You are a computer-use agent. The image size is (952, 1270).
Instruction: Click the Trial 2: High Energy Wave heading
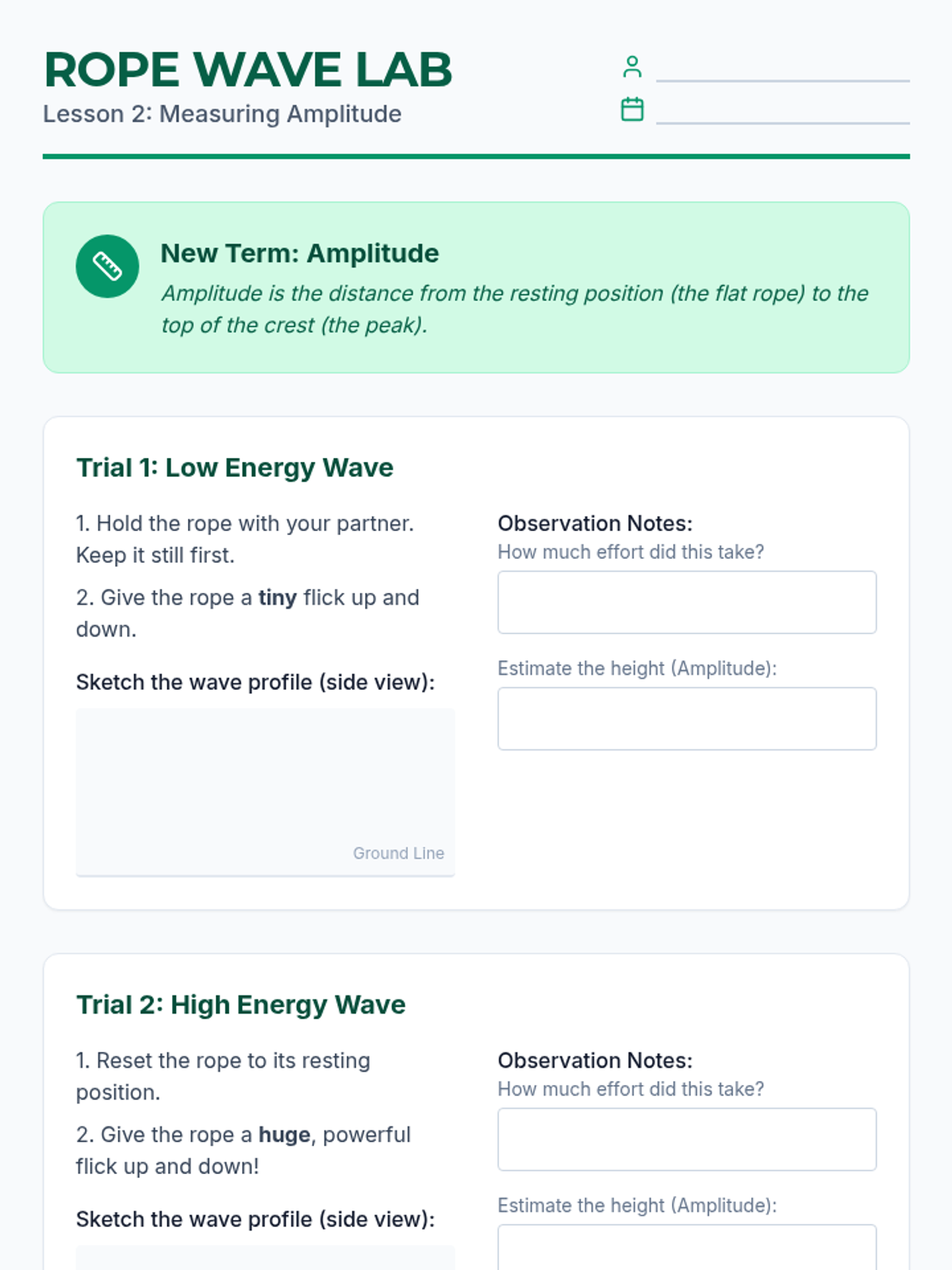(x=240, y=1005)
